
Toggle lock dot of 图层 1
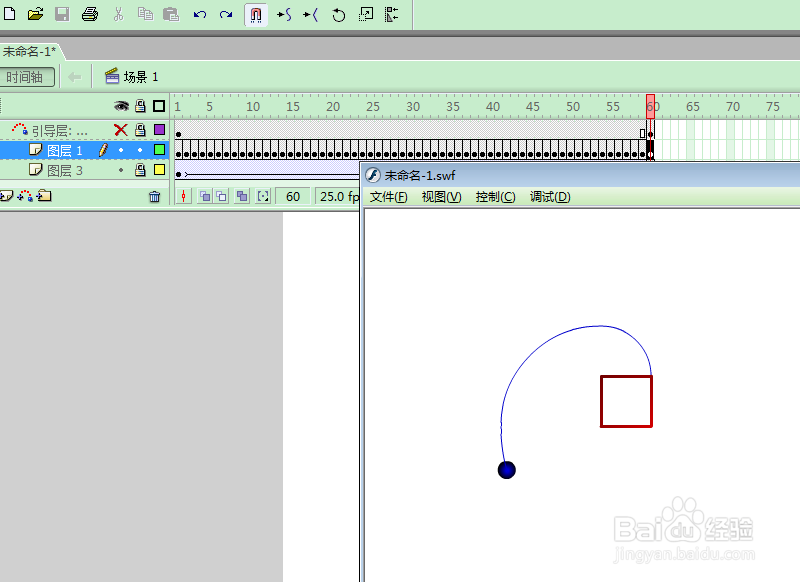[x=140, y=150]
